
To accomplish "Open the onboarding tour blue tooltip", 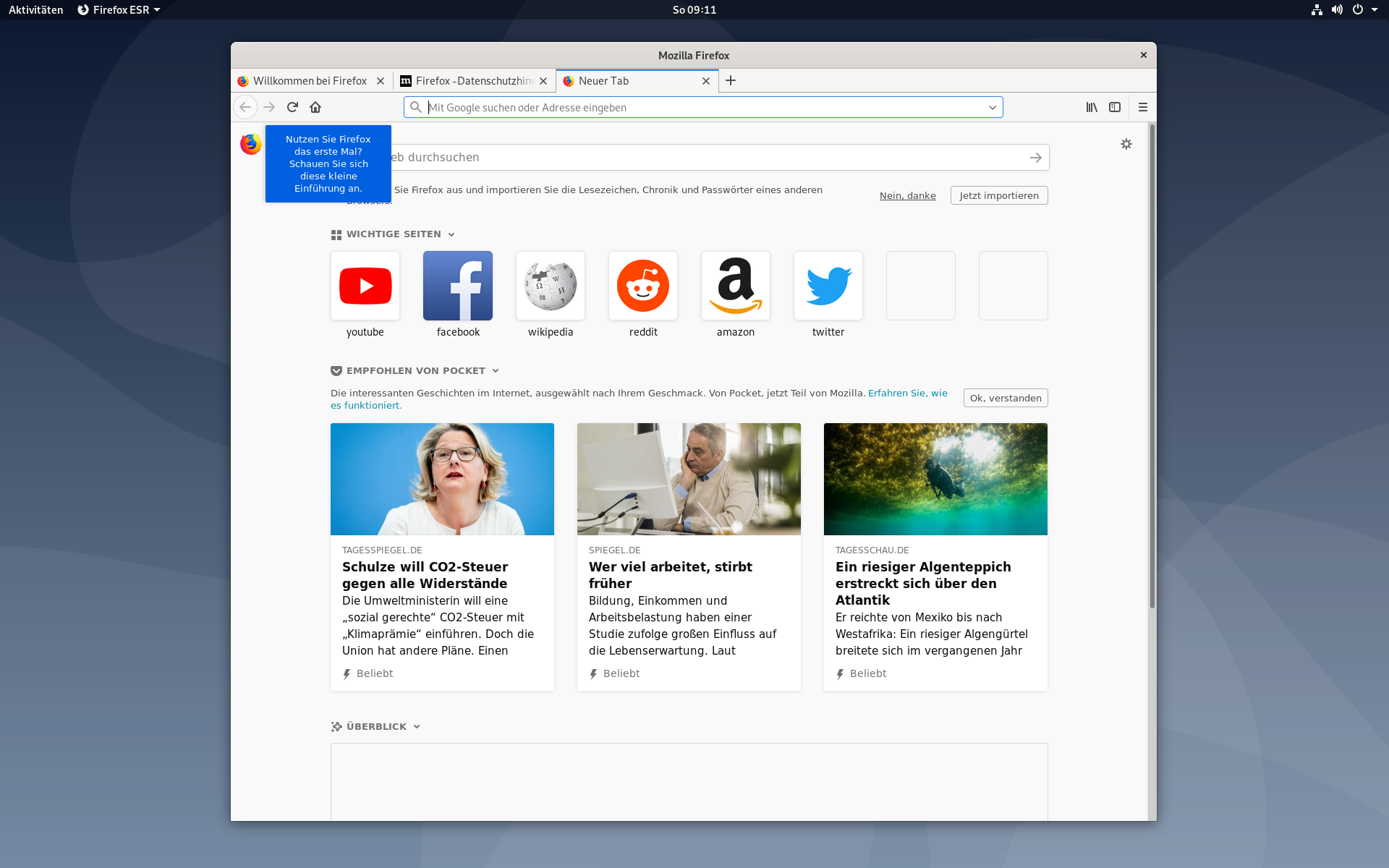I will [x=328, y=163].
